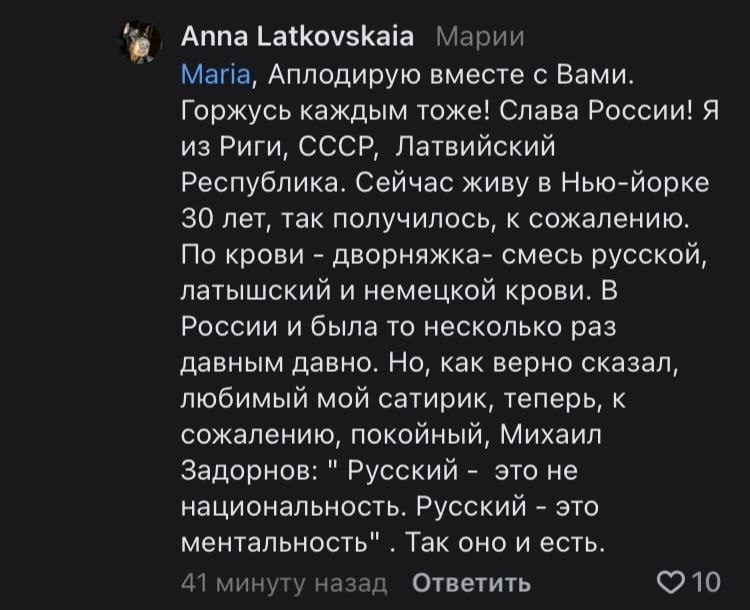Click the "41 минуту назад" timestamp
This screenshot has height=610, width=750.
tap(282, 582)
